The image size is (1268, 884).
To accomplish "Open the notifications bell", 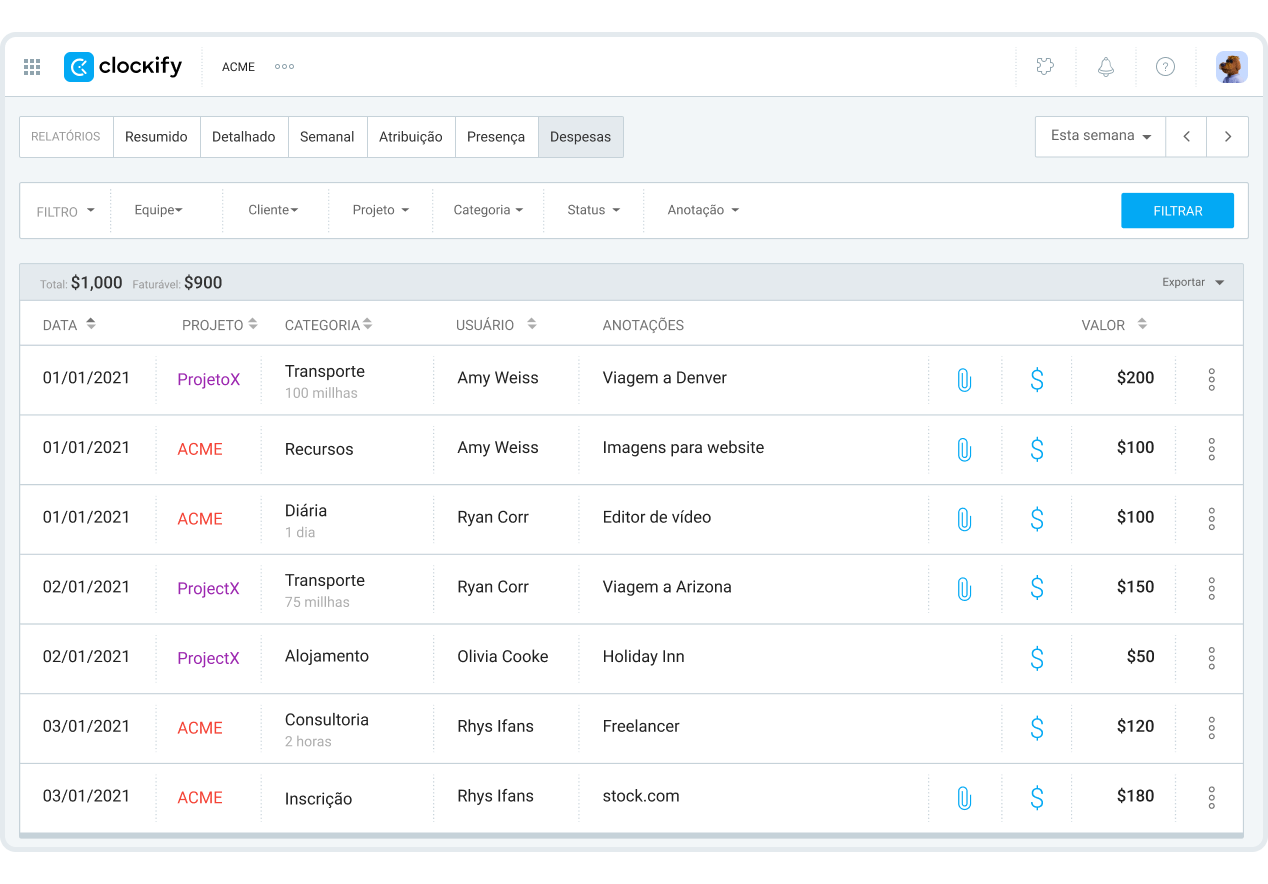I will [x=1105, y=67].
